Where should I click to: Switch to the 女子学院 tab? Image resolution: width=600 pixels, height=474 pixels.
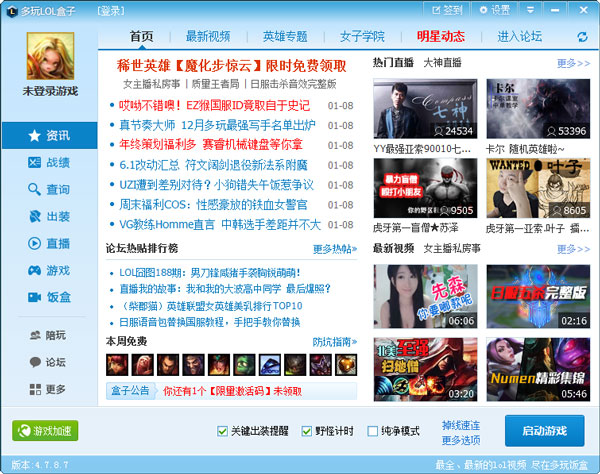coord(362,36)
